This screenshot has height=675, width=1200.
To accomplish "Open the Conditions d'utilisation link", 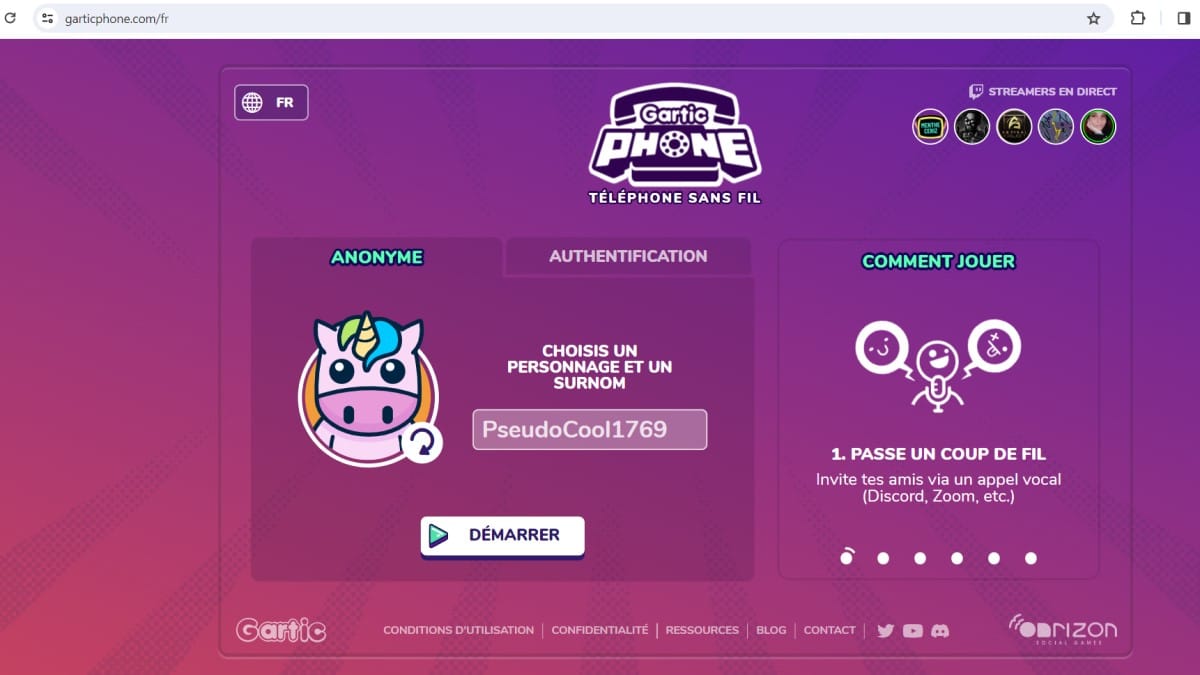I will click(x=458, y=630).
